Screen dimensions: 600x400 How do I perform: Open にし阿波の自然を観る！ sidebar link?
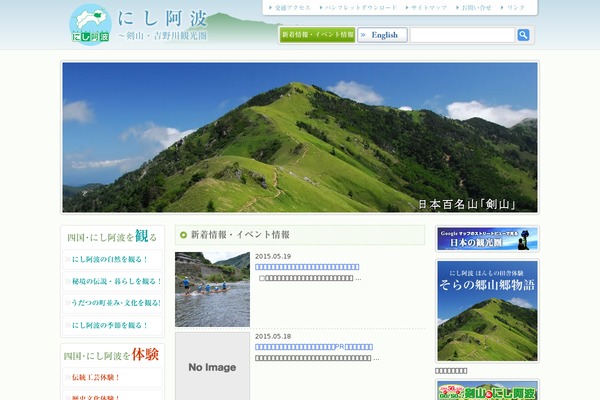coord(112,260)
